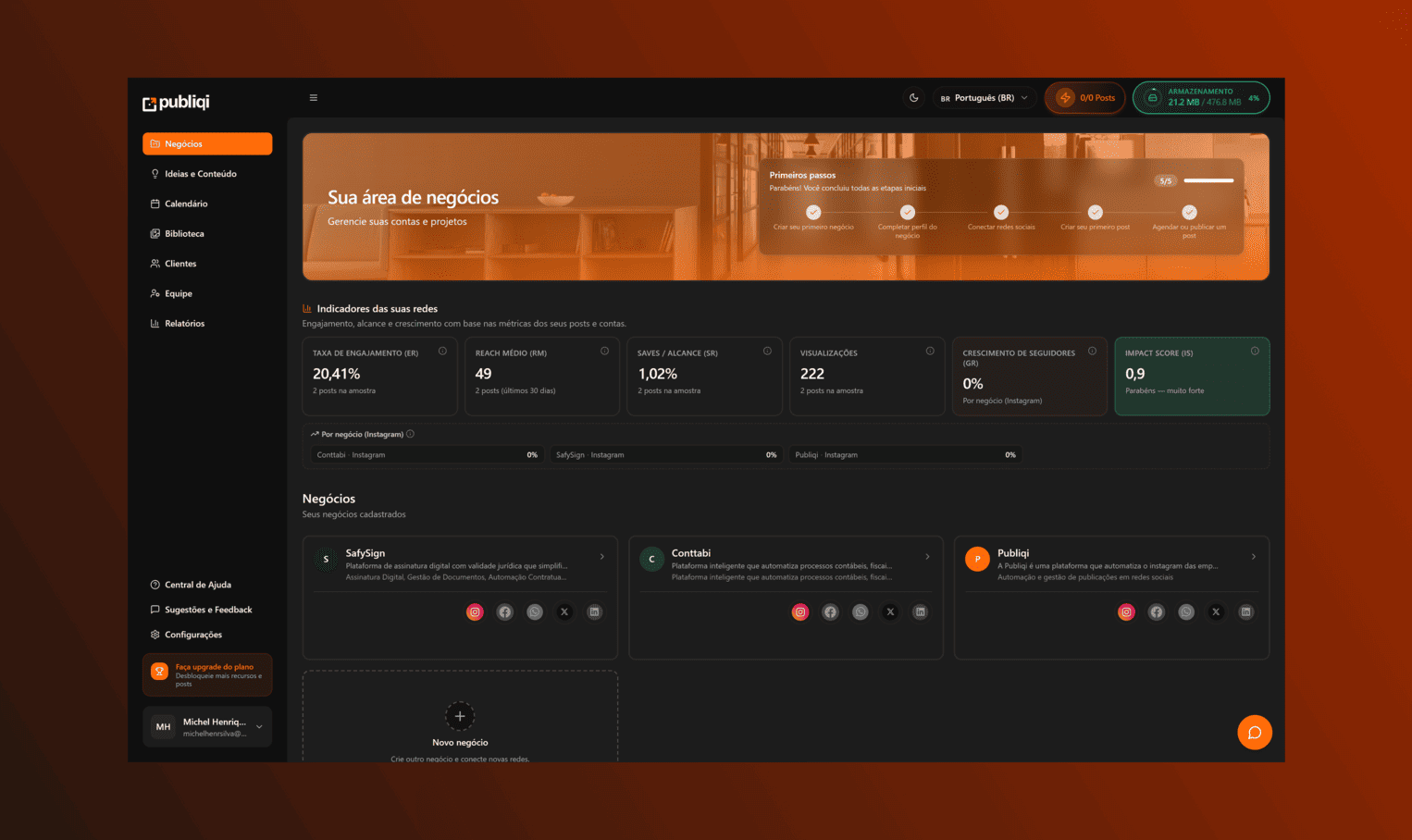Toggle dark mode with the moon icon

click(x=914, y=98)
